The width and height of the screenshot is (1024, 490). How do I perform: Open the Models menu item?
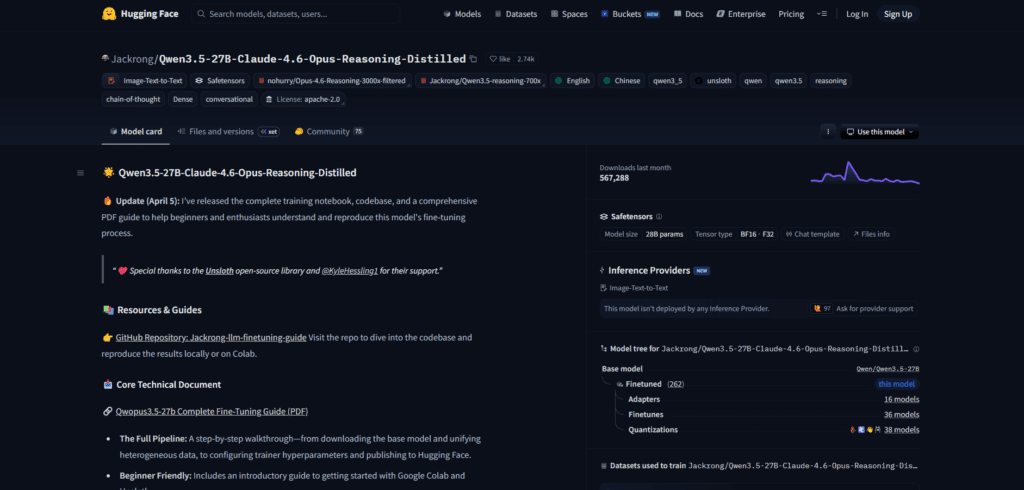tap(462, 14)
